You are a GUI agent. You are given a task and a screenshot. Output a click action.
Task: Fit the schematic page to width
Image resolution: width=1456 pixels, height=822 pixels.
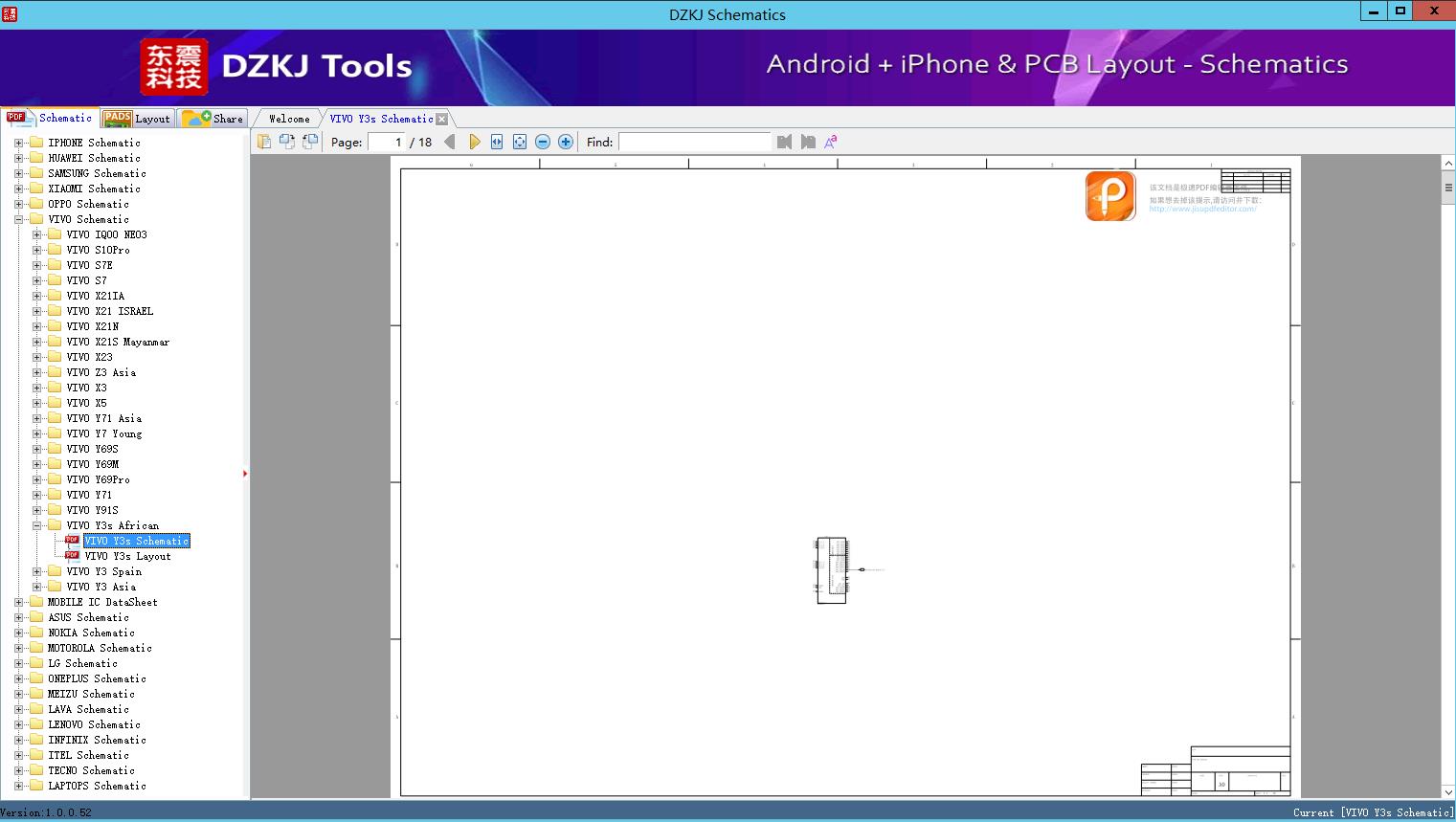(497, 142)
